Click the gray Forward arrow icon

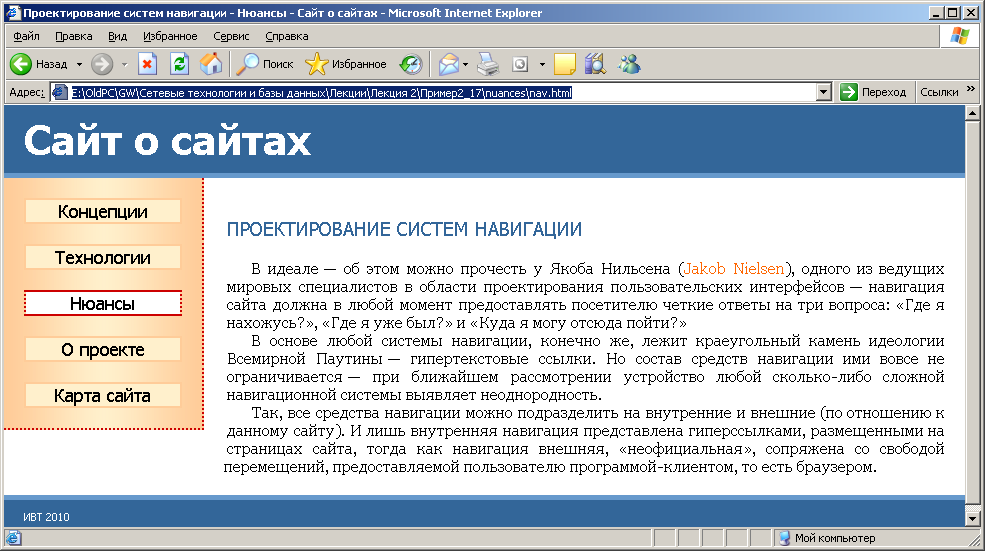click(102, 64)
